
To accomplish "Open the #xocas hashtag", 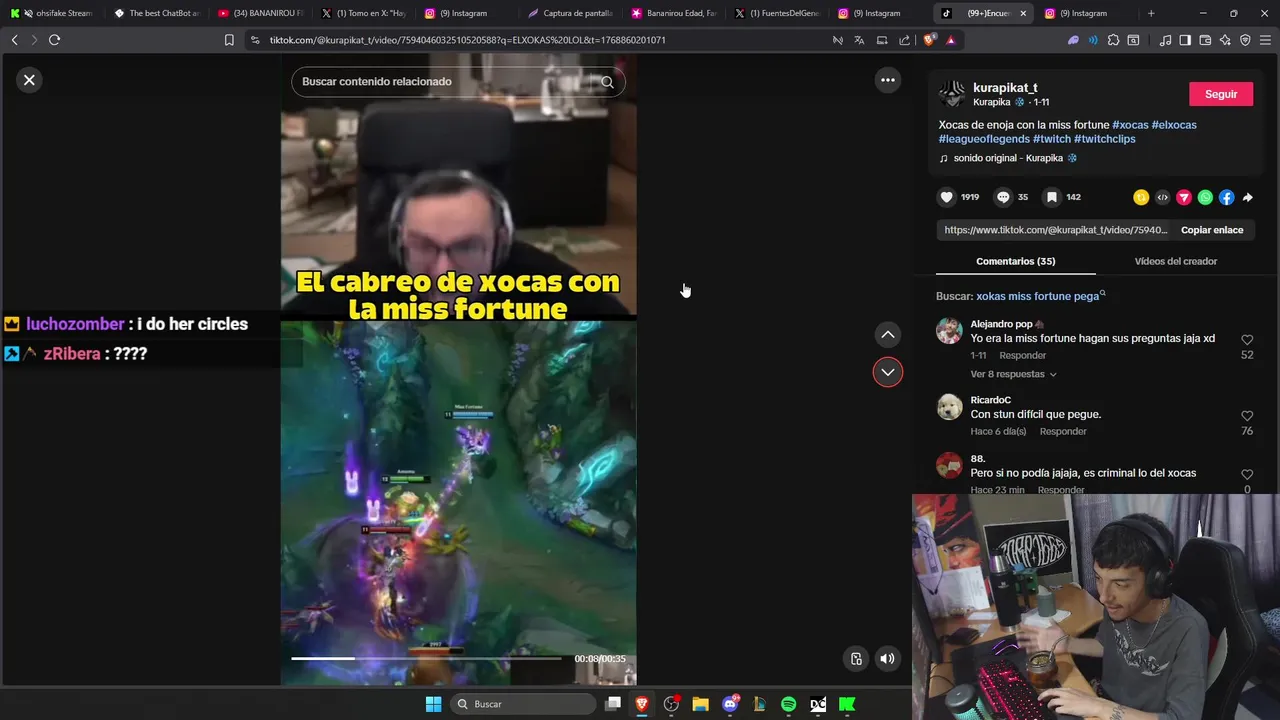I will point(1130,125).
